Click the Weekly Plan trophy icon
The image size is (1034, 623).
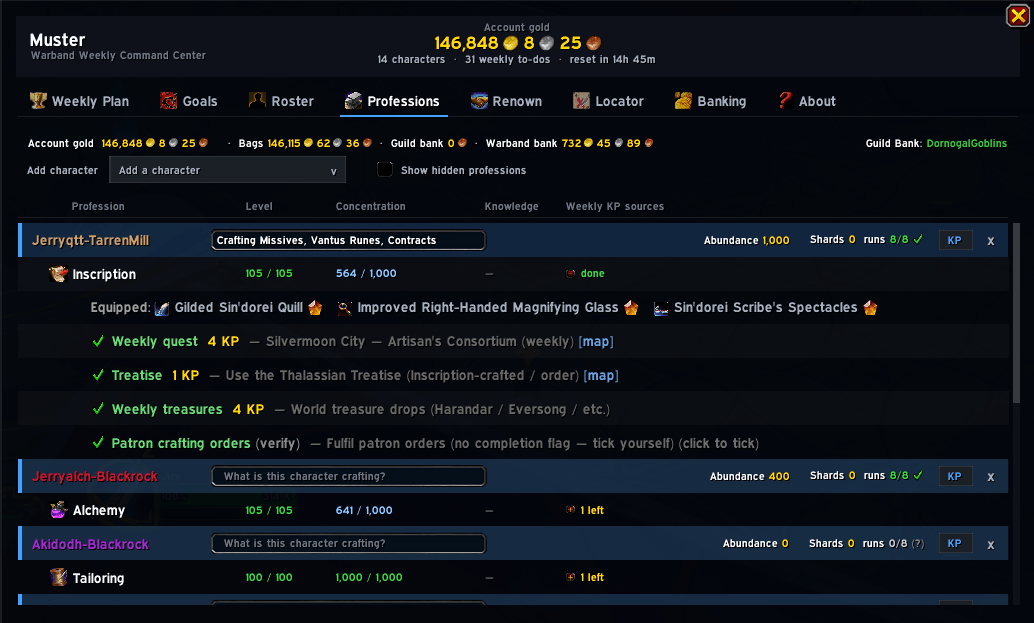tap(38, 100)
